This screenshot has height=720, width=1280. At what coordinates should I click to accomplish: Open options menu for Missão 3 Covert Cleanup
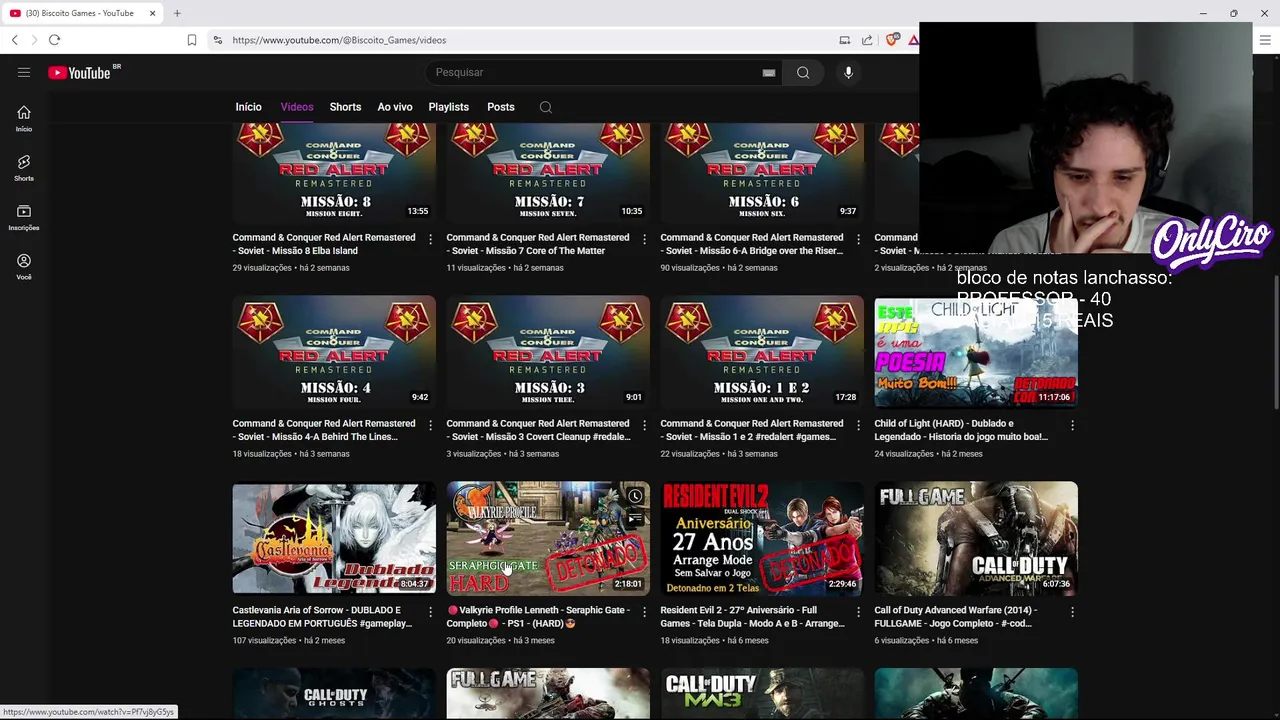(644, 425)
